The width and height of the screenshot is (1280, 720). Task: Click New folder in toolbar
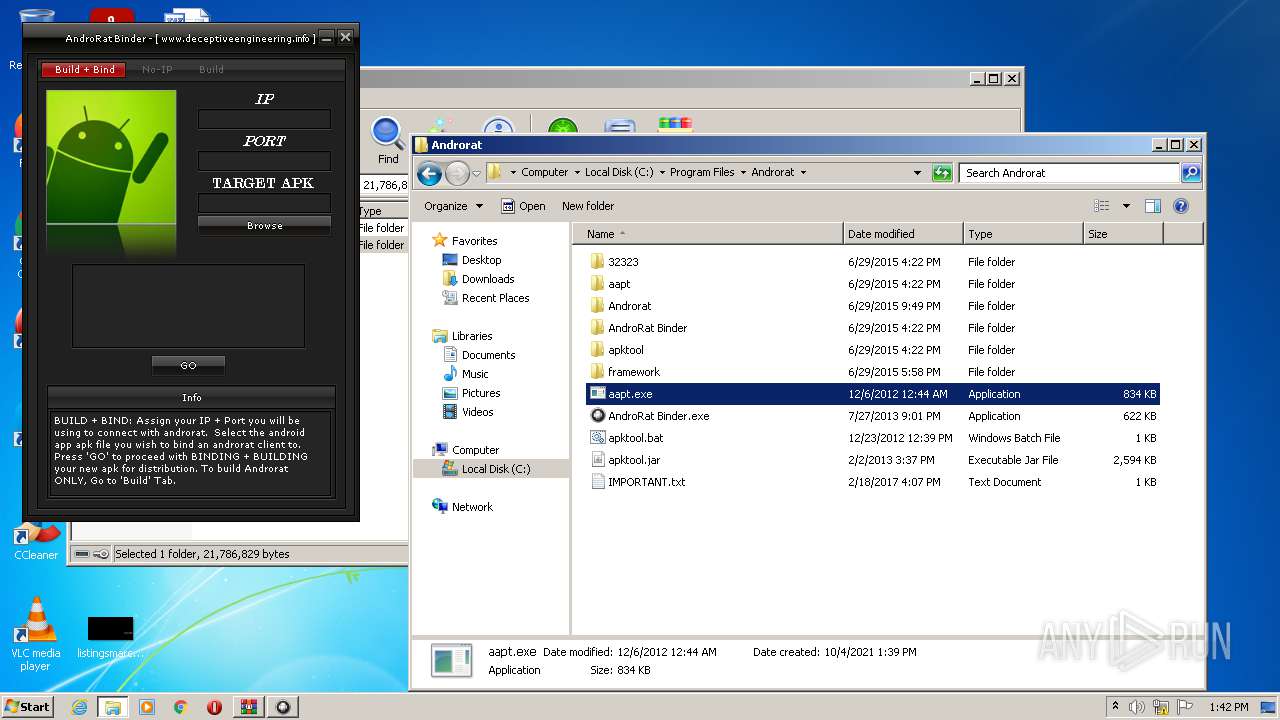(588, 206)
